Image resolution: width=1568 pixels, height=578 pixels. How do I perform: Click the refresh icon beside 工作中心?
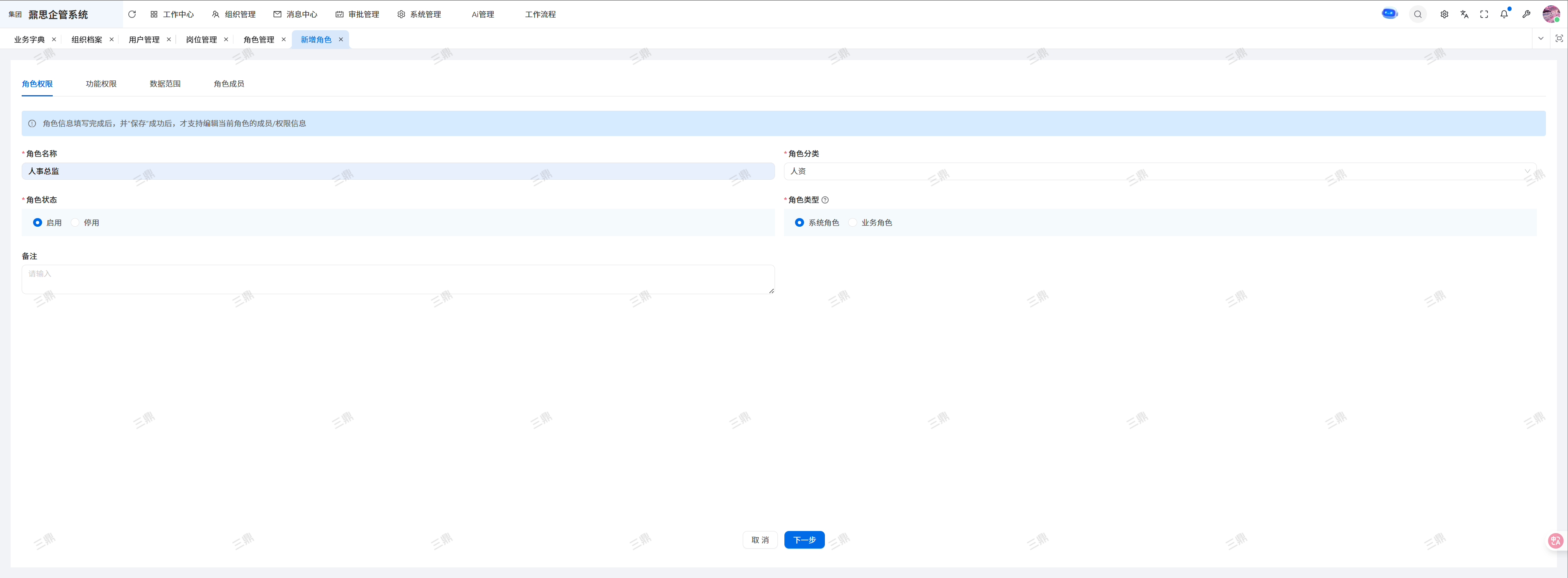pos(132,14)
